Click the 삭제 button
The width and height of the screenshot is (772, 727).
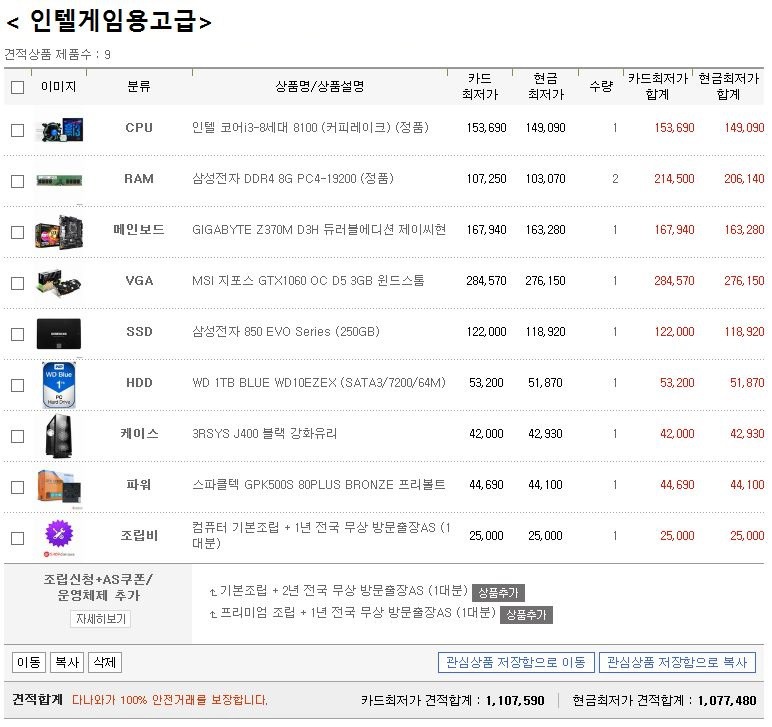click(105, 663)
